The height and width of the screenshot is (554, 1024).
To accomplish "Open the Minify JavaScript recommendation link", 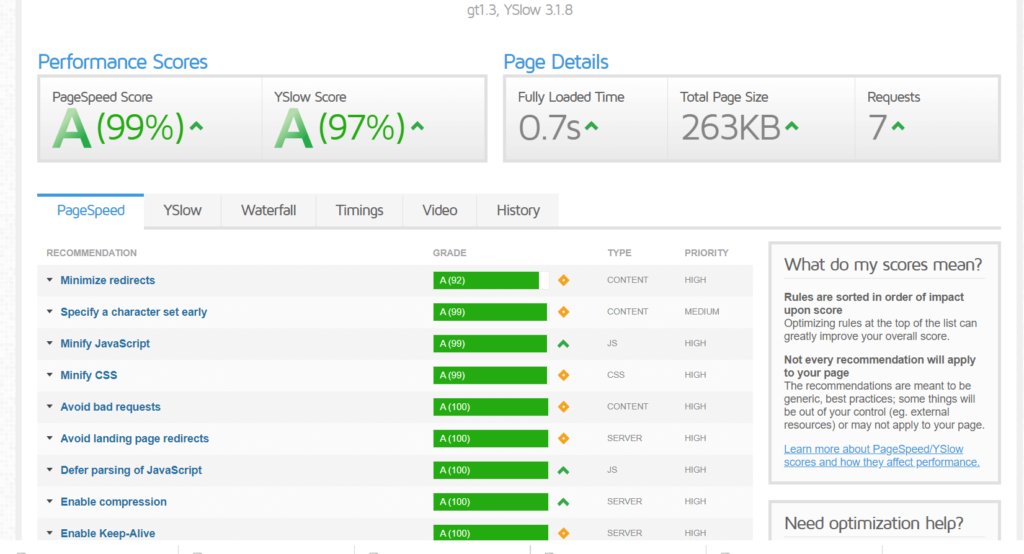I will [x=105, y=344].
